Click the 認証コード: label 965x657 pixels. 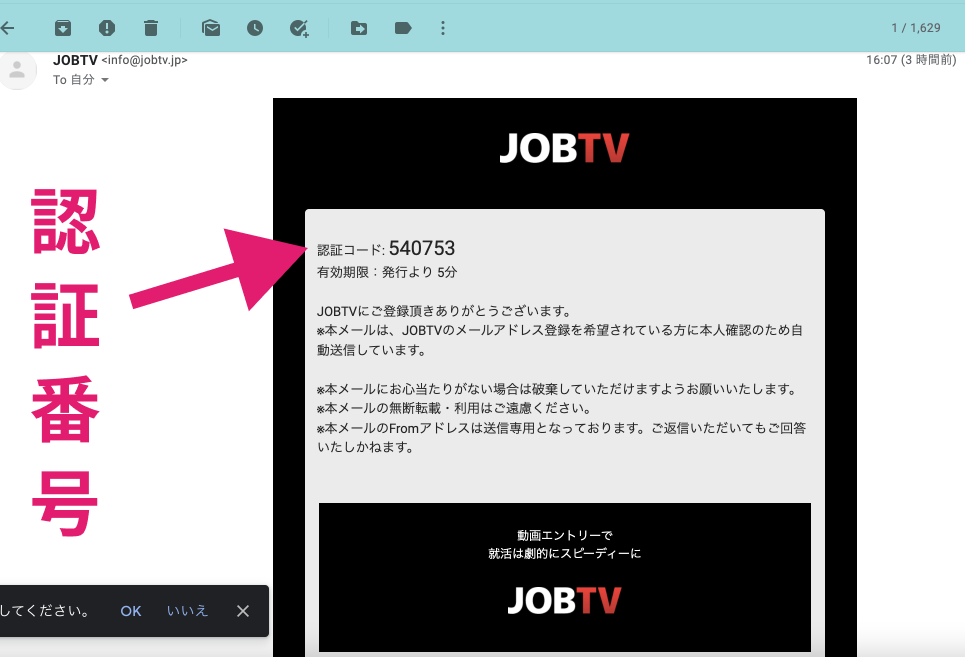pos(351,250)
